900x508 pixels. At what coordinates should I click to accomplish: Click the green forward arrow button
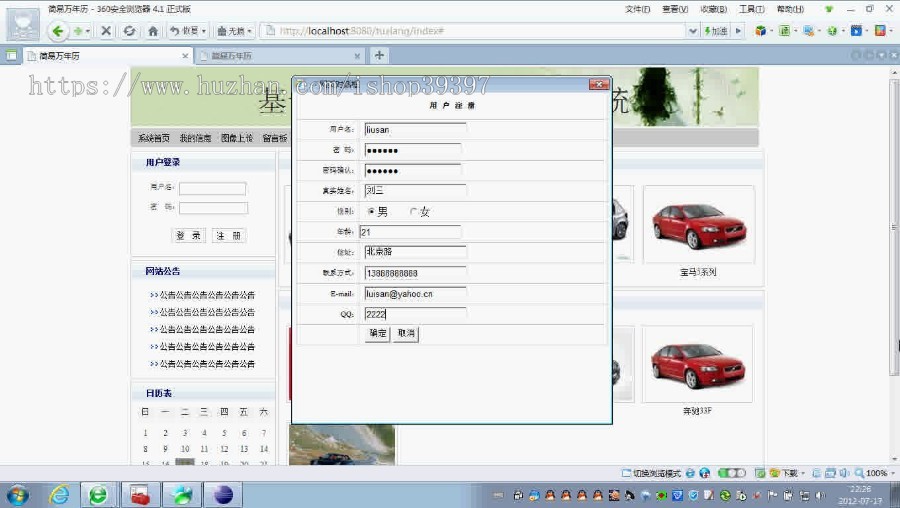78,31
